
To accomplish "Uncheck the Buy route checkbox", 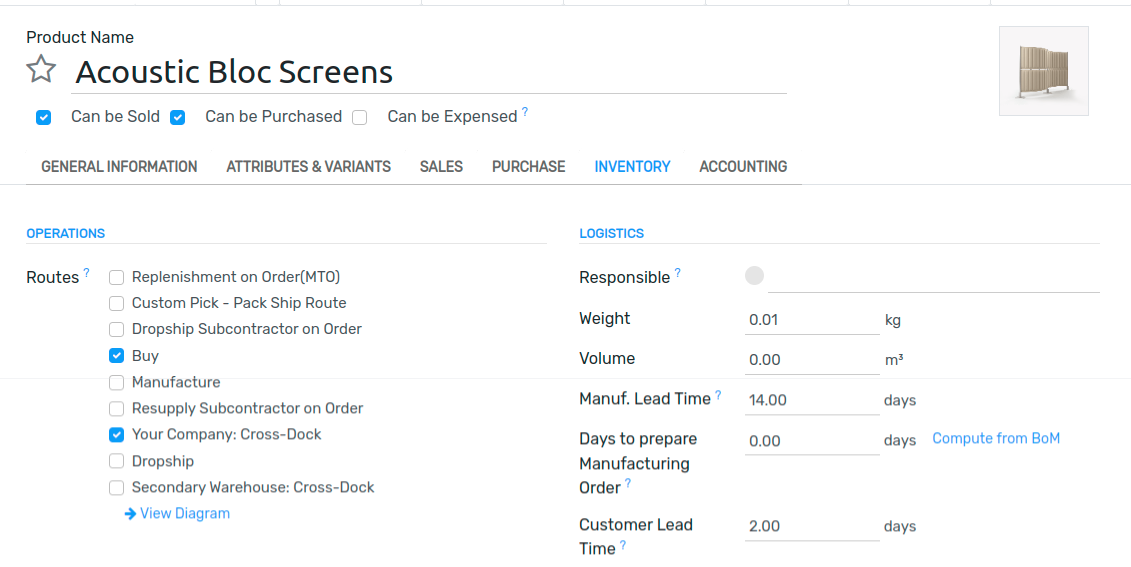I will 116,356.
